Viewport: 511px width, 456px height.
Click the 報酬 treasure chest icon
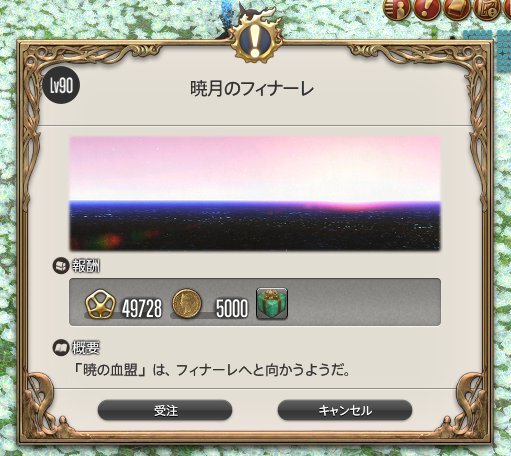click(61, 266)
